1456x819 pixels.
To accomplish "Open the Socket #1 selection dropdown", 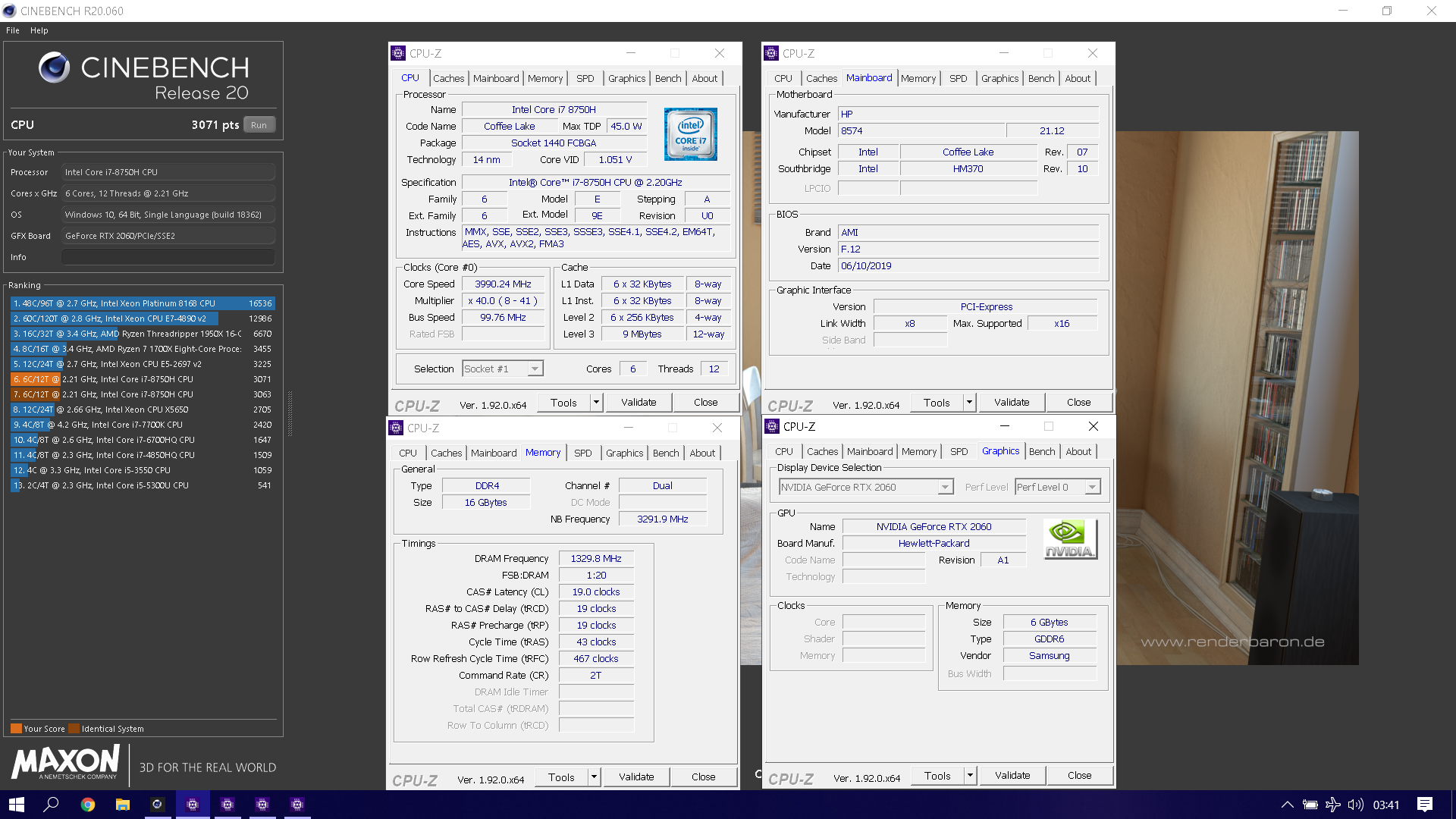I will (535, 369).
